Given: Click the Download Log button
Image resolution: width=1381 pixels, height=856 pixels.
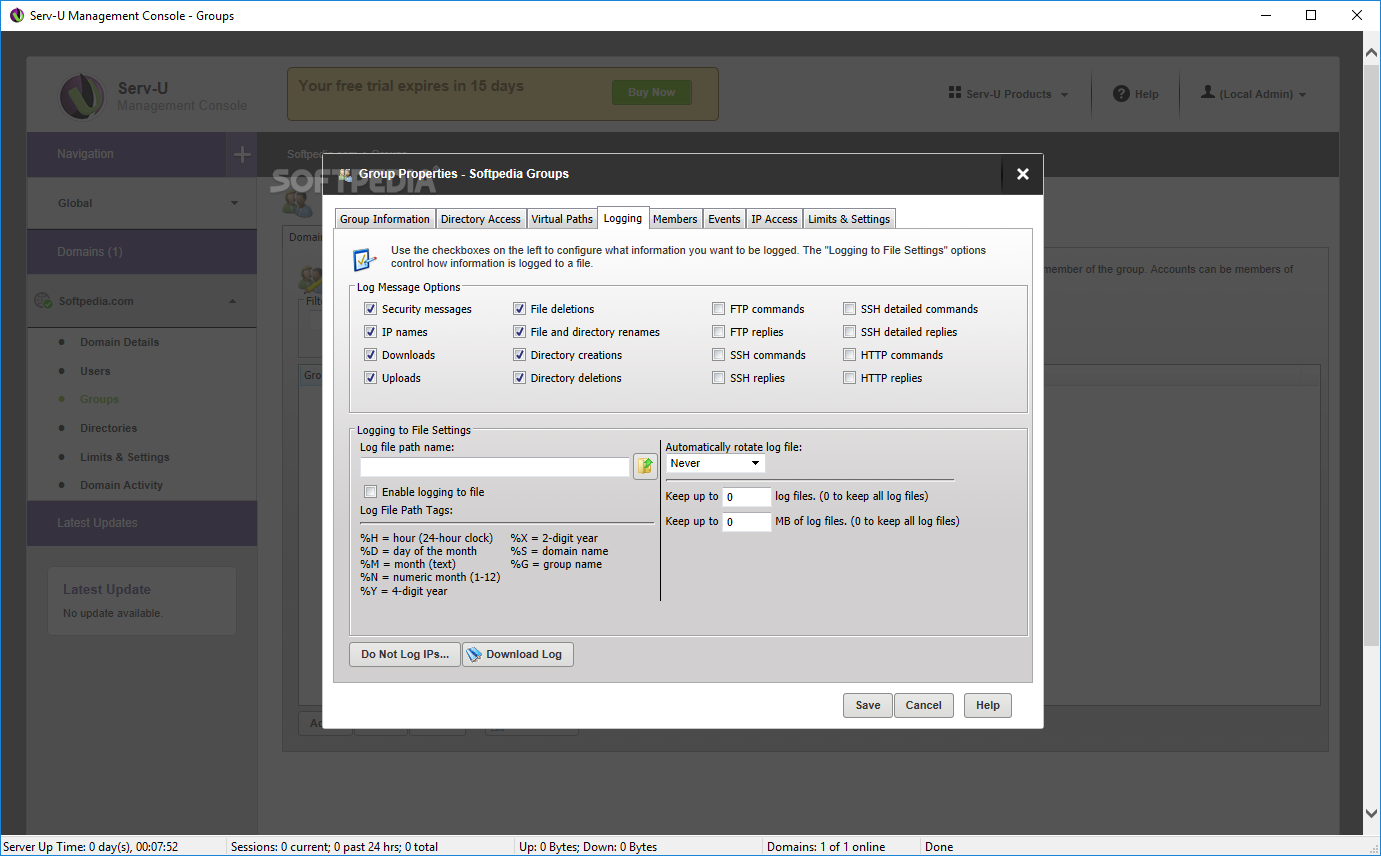Looking at the screenshot, I should click(518, 654).
